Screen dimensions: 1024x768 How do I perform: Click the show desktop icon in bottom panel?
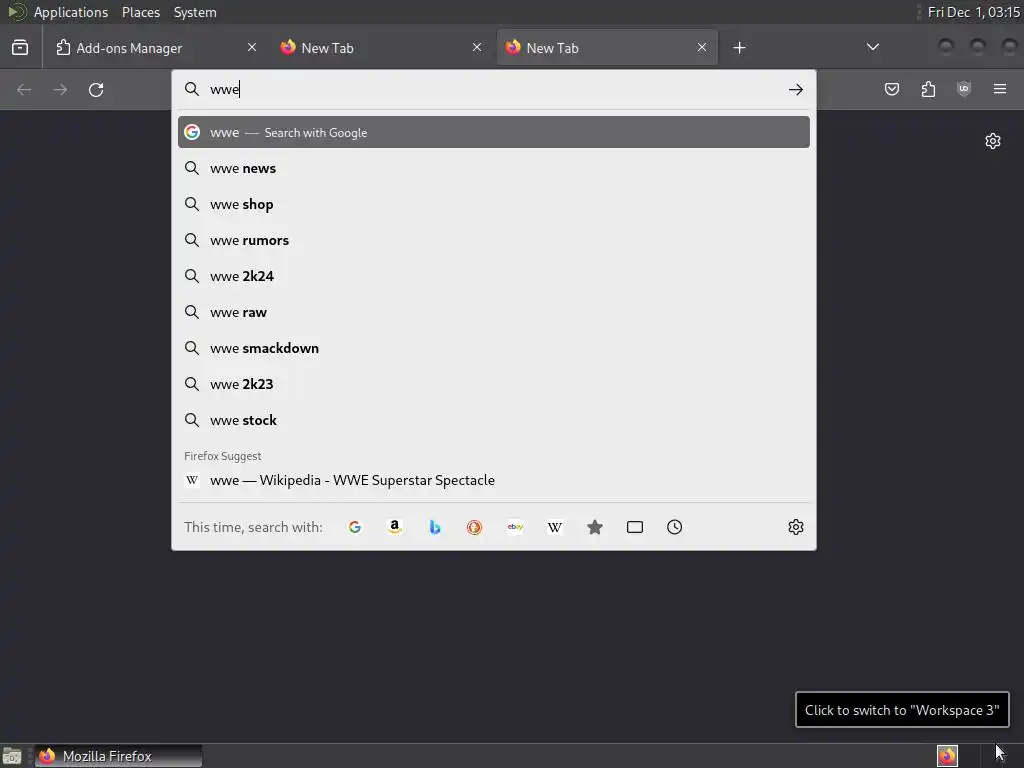12,756
